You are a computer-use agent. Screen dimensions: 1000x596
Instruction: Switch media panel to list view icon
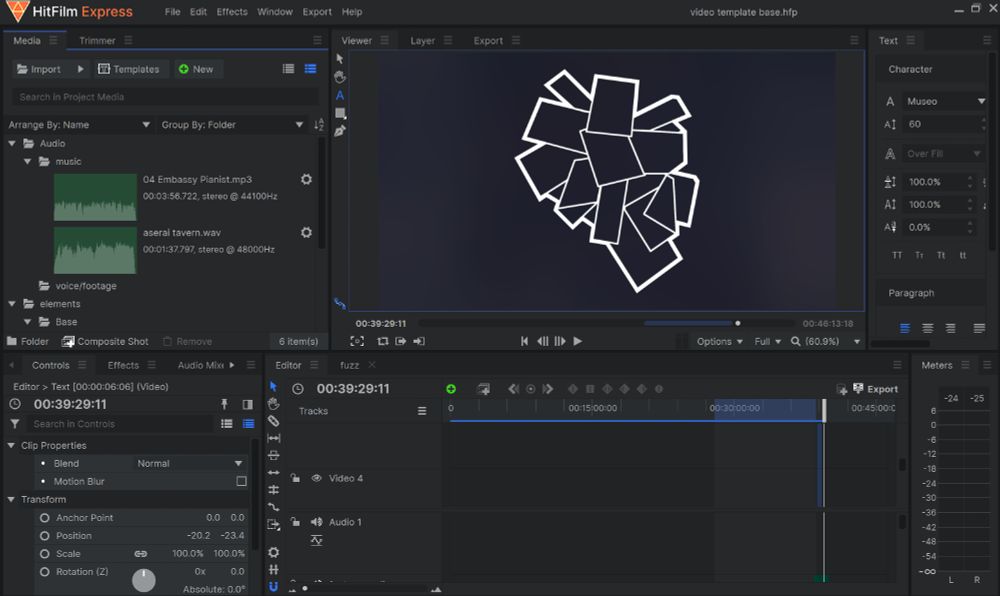(x=288, y=69)
